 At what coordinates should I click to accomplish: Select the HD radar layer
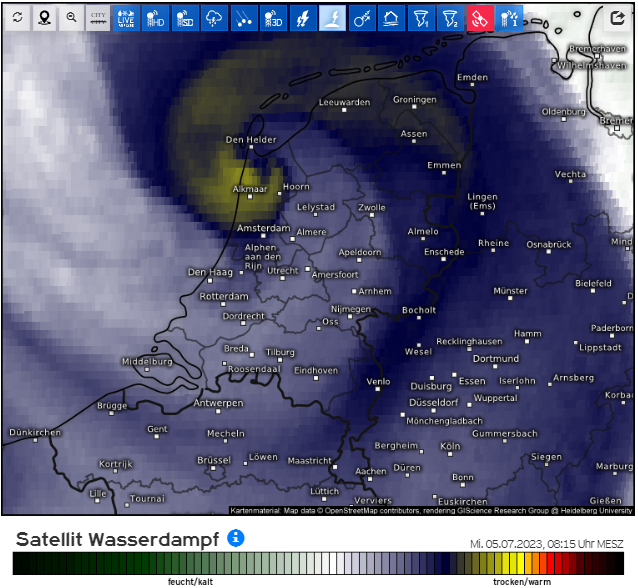click(155, 18)
